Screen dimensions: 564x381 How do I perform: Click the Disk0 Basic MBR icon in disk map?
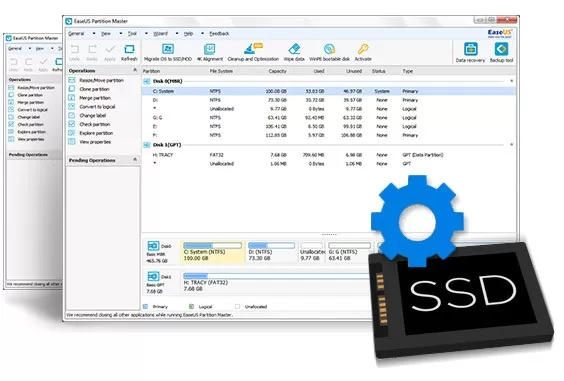coord(153,246)
